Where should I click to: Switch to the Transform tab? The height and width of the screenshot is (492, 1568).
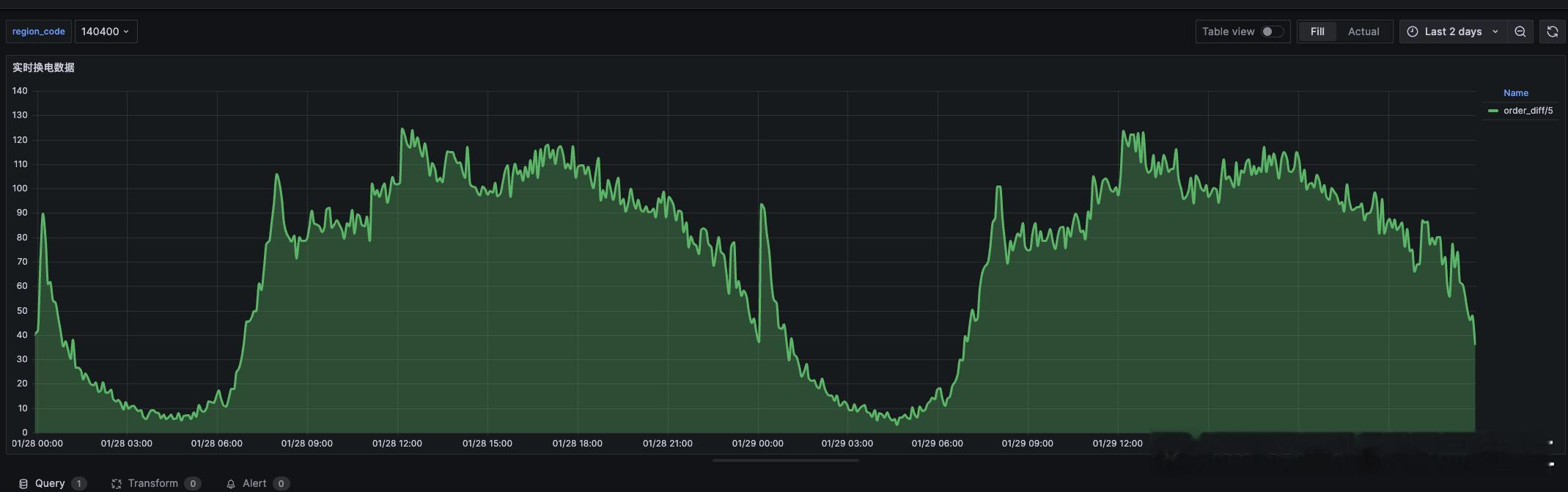pos(152,483)
